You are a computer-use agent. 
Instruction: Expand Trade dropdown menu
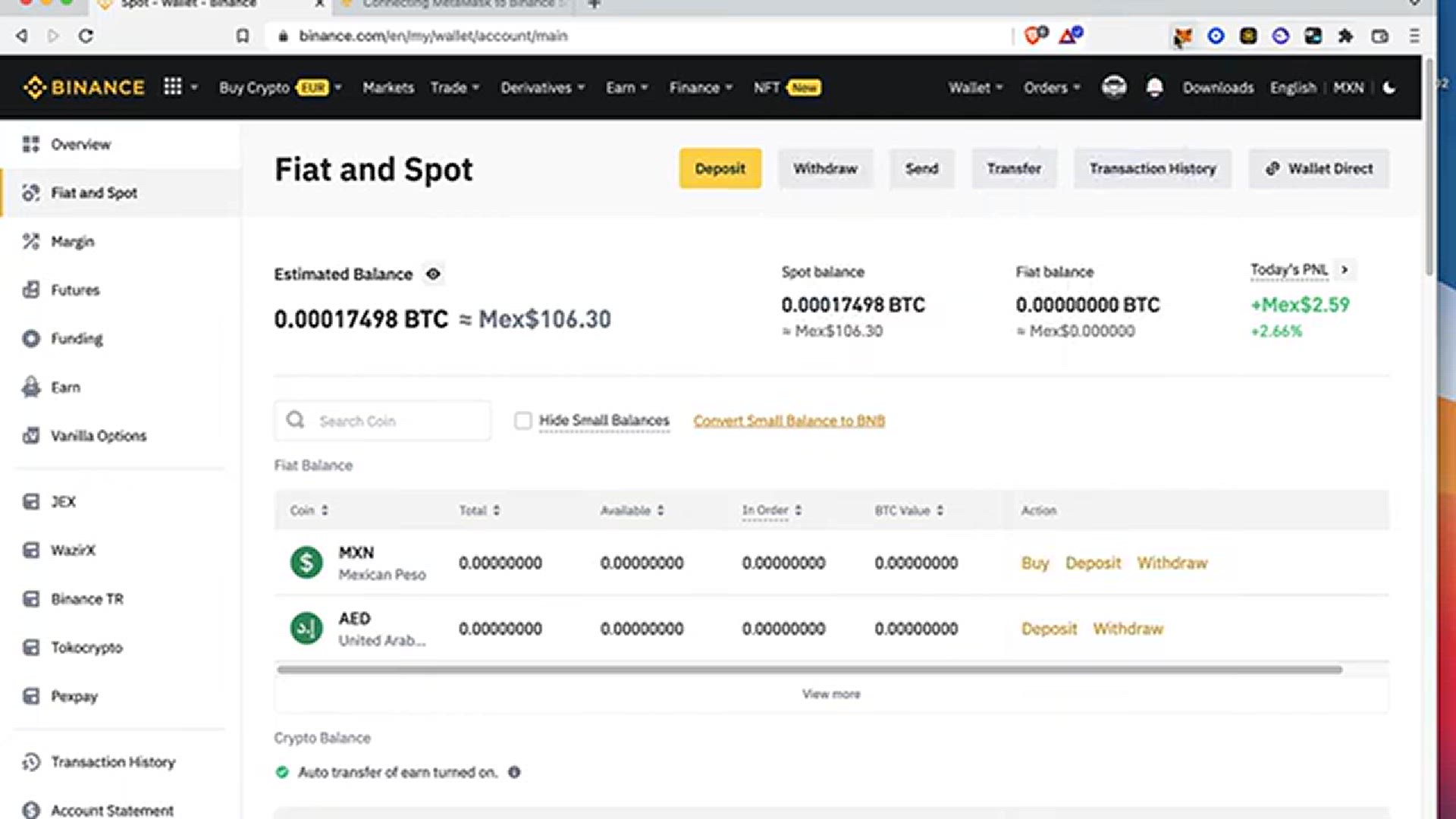(x=455, y=87)
